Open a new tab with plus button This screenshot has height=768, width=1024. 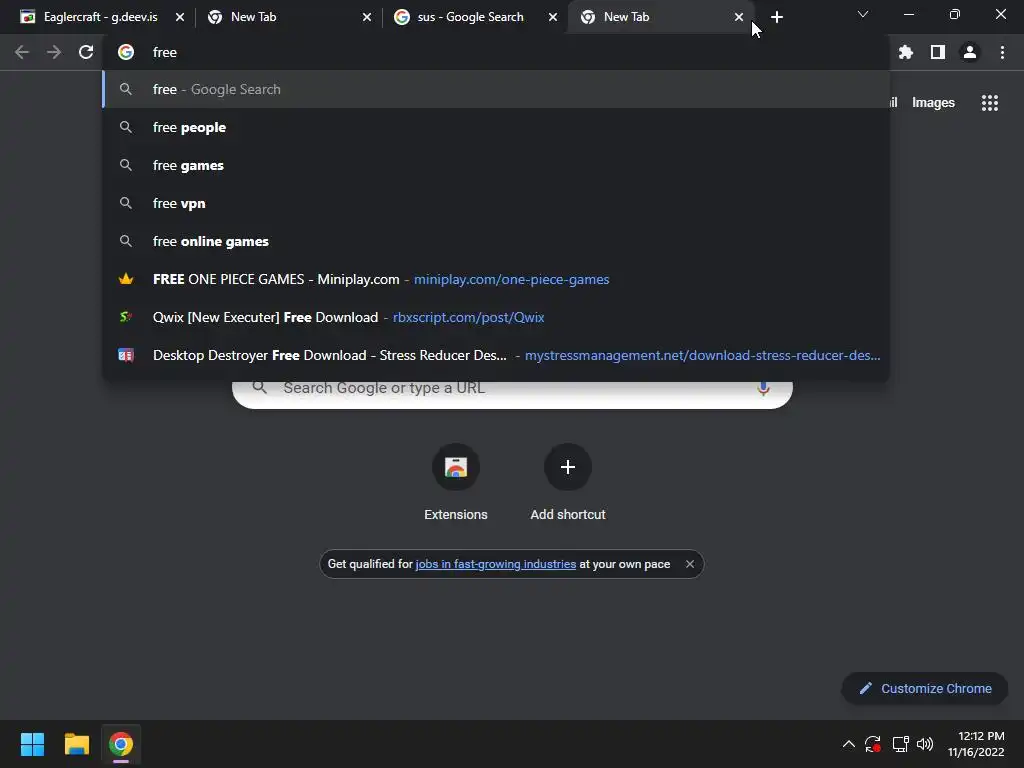[x=776, y=17]
